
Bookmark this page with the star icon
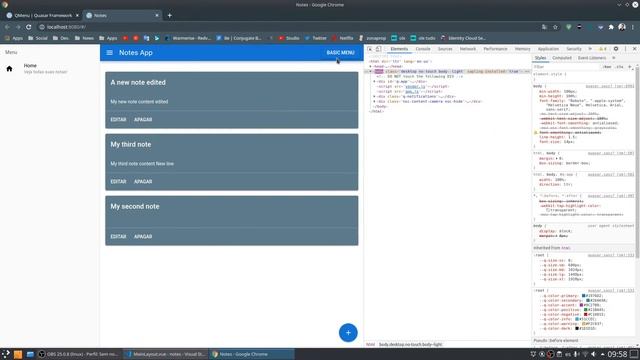(556, 27)
